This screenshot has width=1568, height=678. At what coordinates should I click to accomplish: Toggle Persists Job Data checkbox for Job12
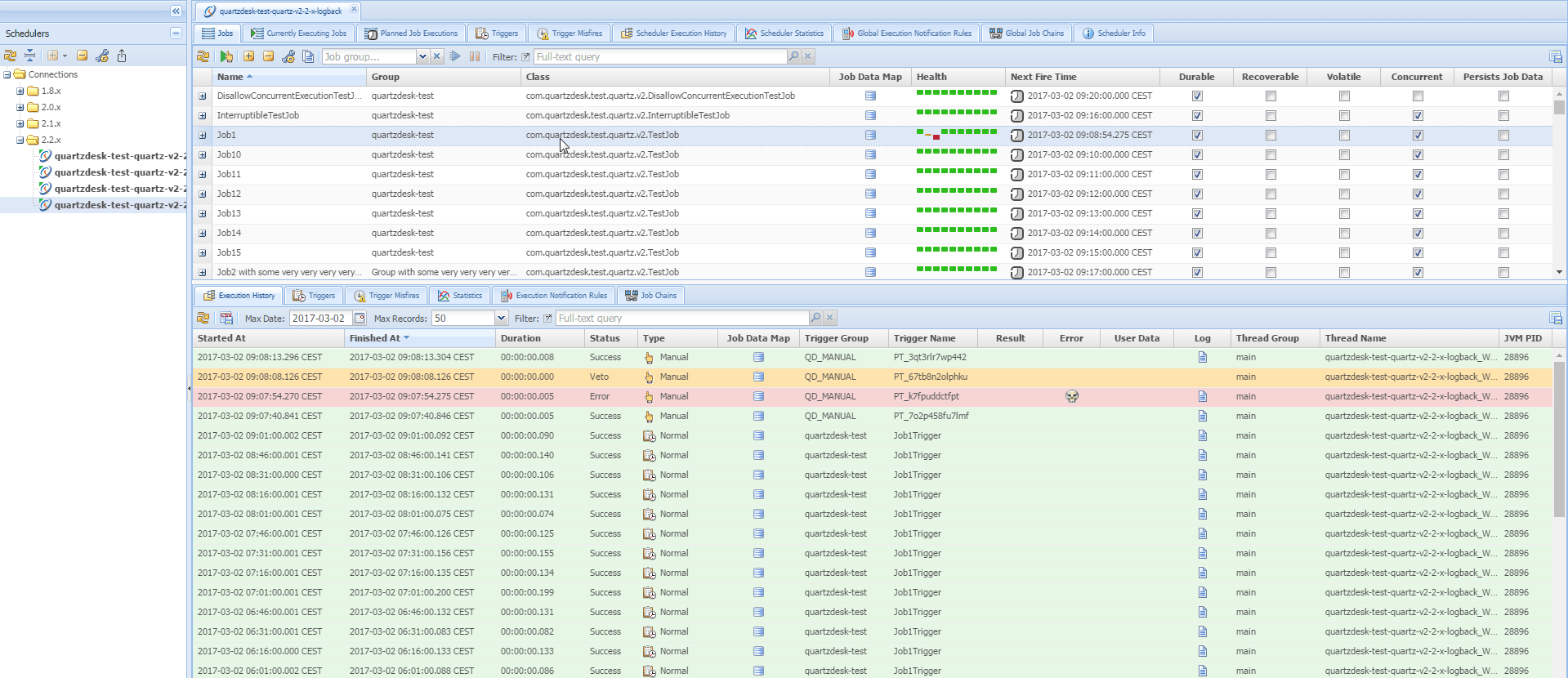pos(1503,194)
